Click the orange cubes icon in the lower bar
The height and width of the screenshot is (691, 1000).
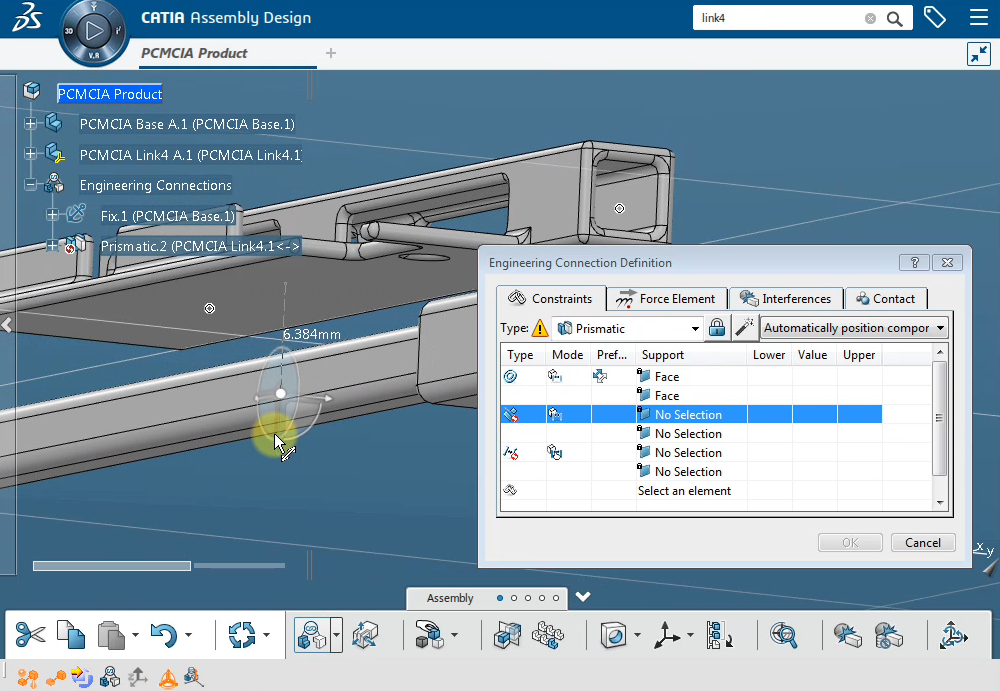27,677
